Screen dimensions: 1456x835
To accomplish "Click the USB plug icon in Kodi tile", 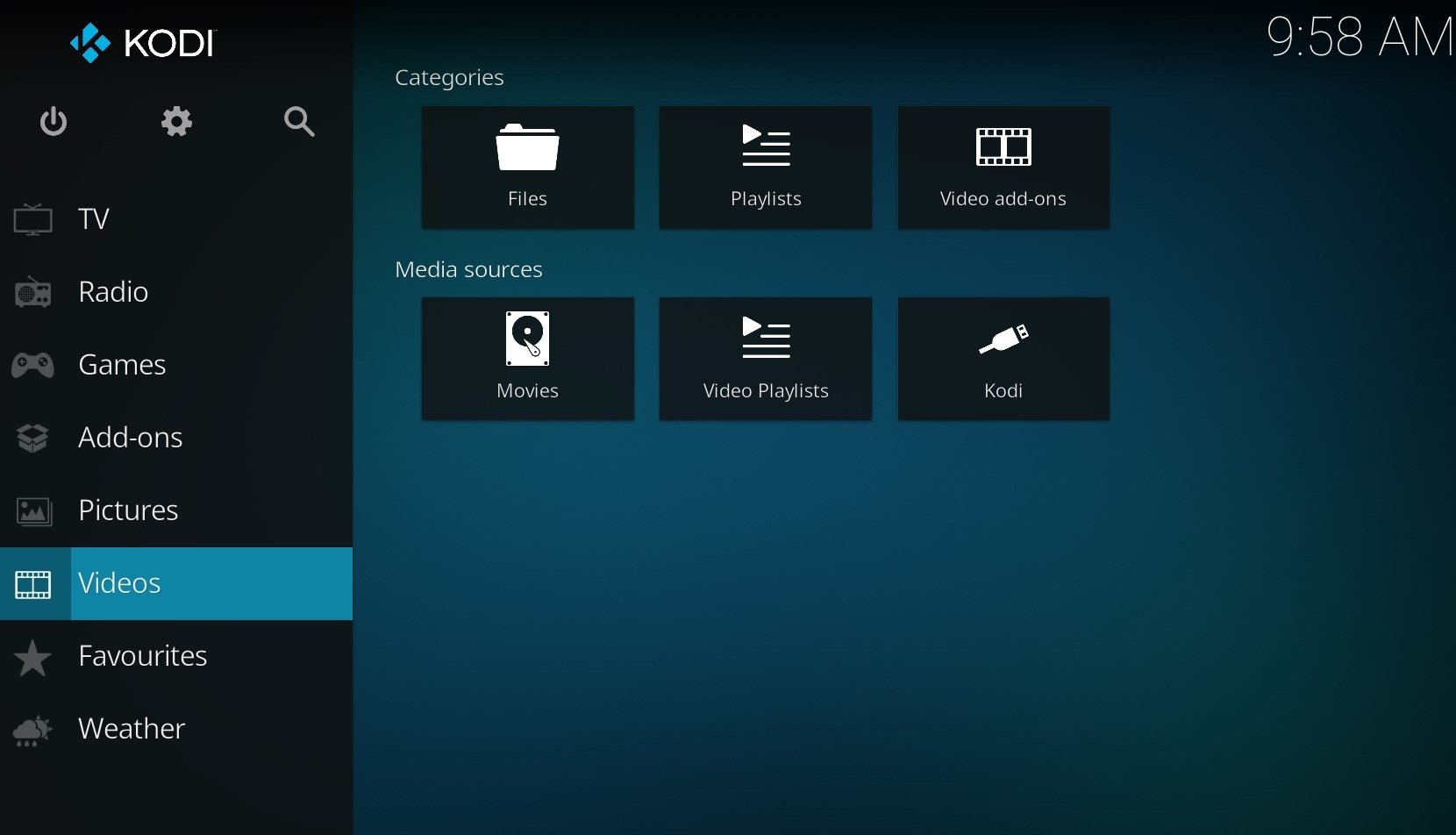I will pos(1003,339).
